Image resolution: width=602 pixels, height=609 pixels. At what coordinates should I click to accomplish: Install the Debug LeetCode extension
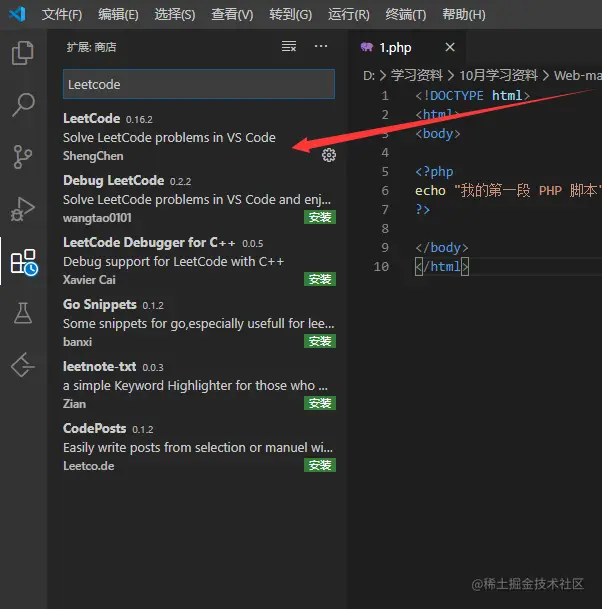(x=320, y=217)
